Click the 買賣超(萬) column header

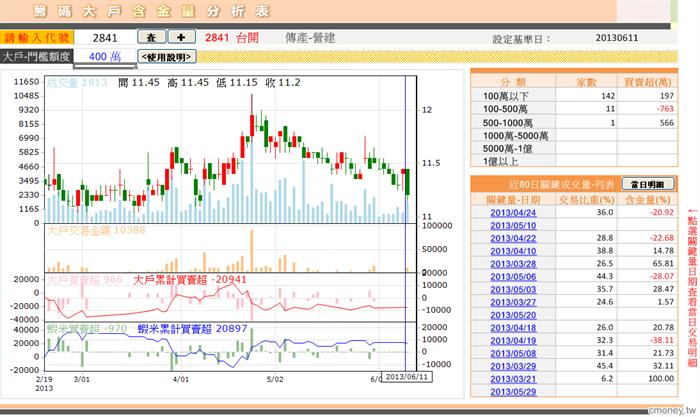coord(647,82)
